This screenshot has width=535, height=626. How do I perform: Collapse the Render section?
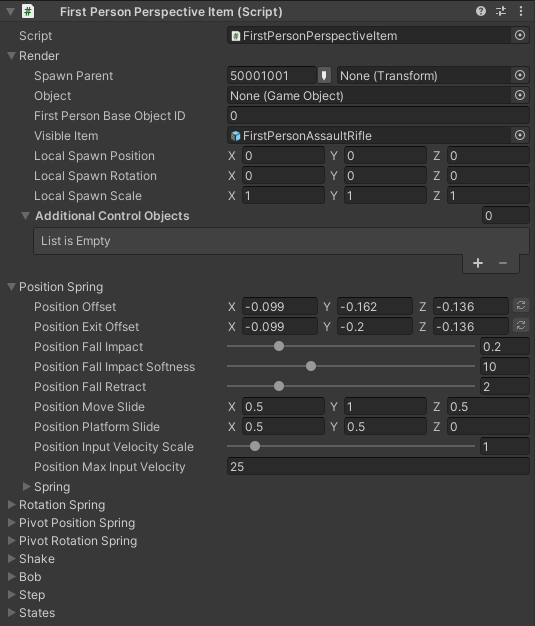tap(12, 56)
